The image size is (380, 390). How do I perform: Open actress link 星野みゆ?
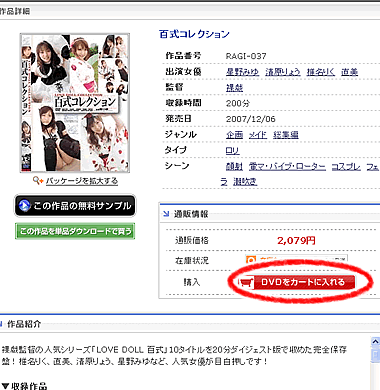click(242, 72)
